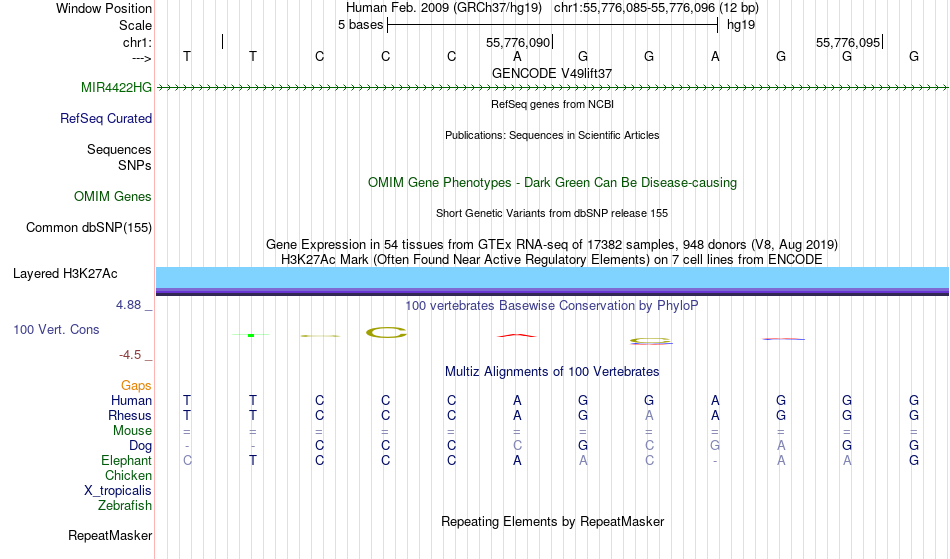Screen dimensions: 950x559
Task: Click the Chicken alignment row label
Action: [128, 475]
